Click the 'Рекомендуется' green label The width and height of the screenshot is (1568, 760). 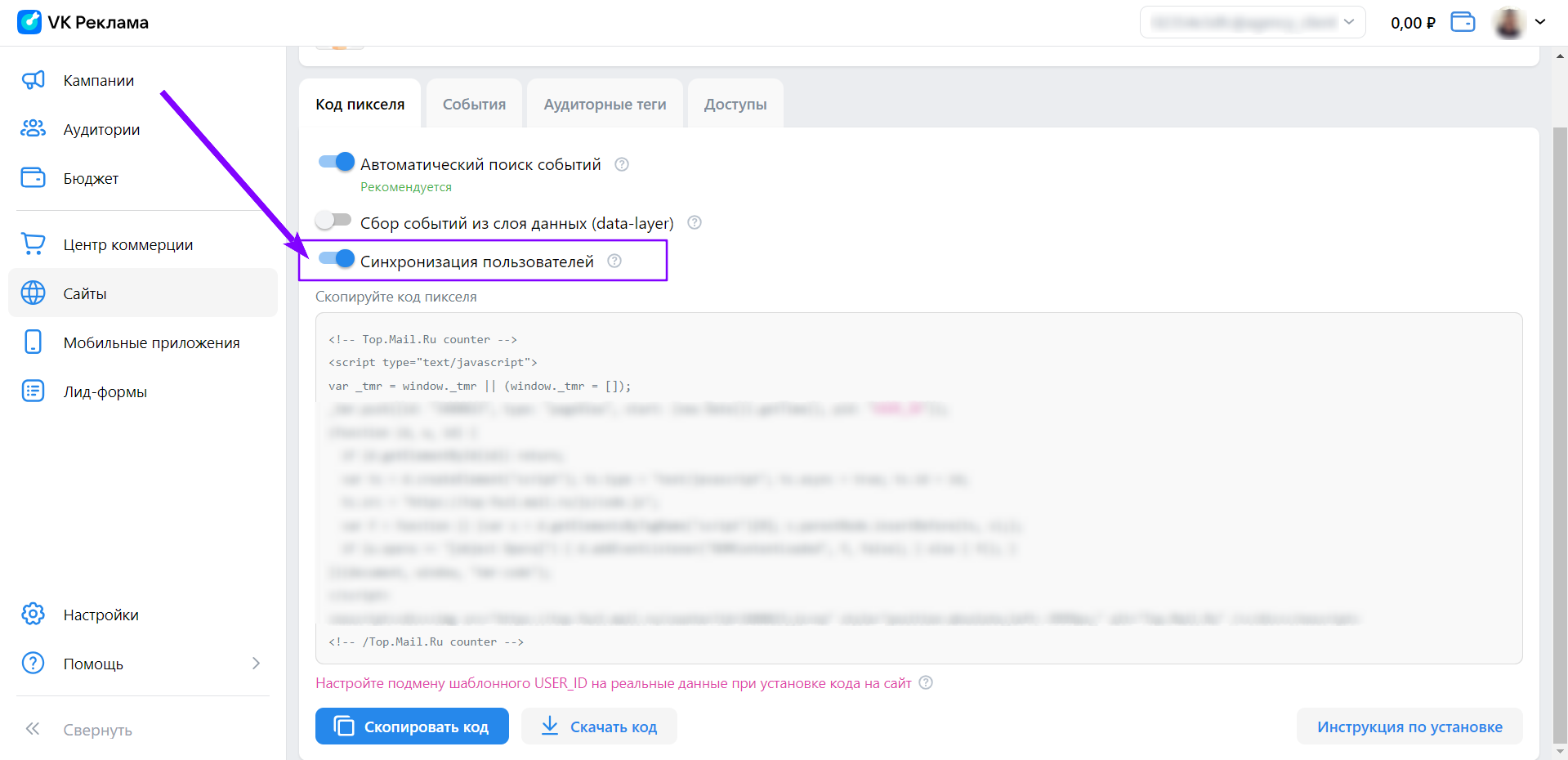pos(406,187)
